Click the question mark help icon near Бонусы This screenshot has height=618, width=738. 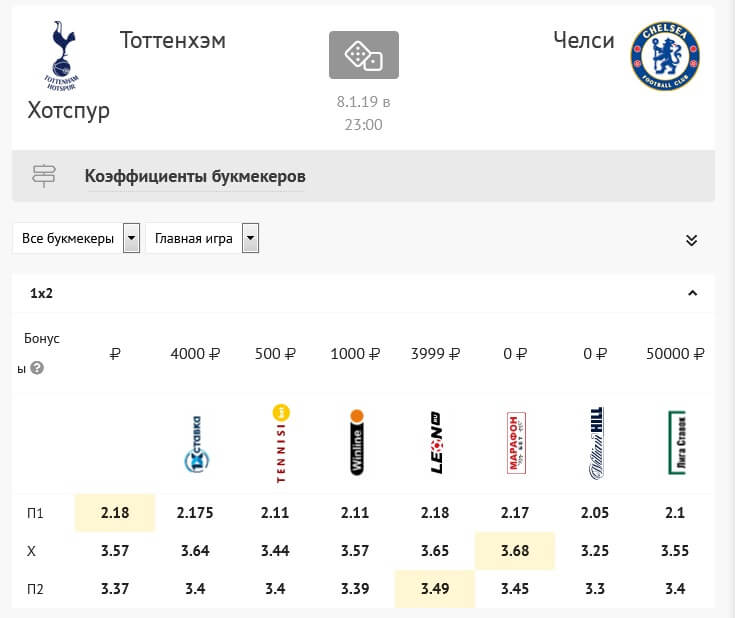pos(37,368)
